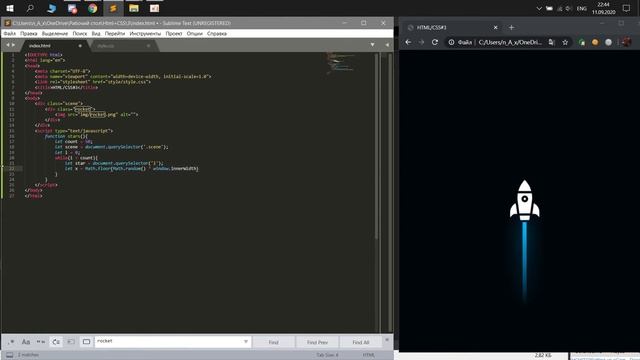Open Sublime Text from the taskbar
Screen dimensions: 640x360
113,8
